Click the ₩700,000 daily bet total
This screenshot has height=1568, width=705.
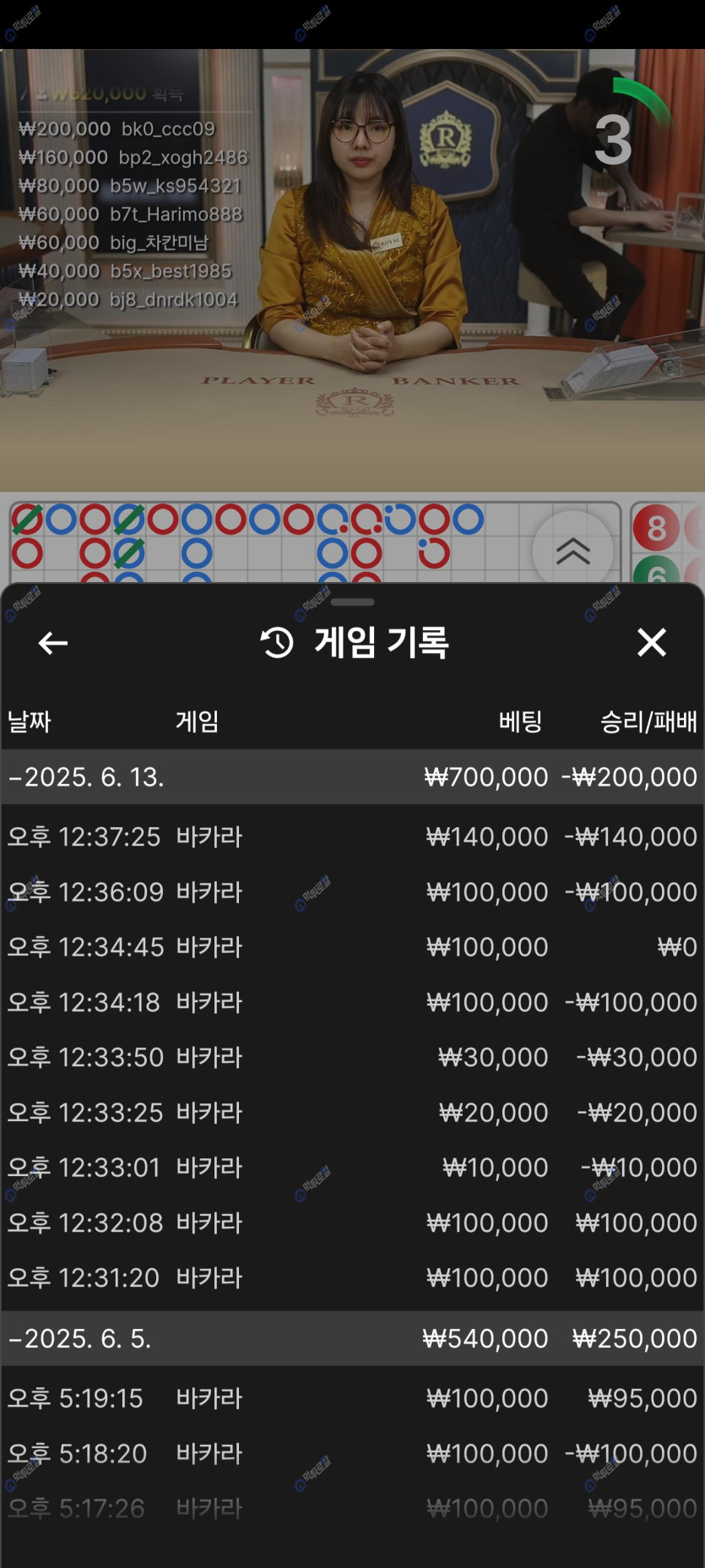click(x=485, y=776)
